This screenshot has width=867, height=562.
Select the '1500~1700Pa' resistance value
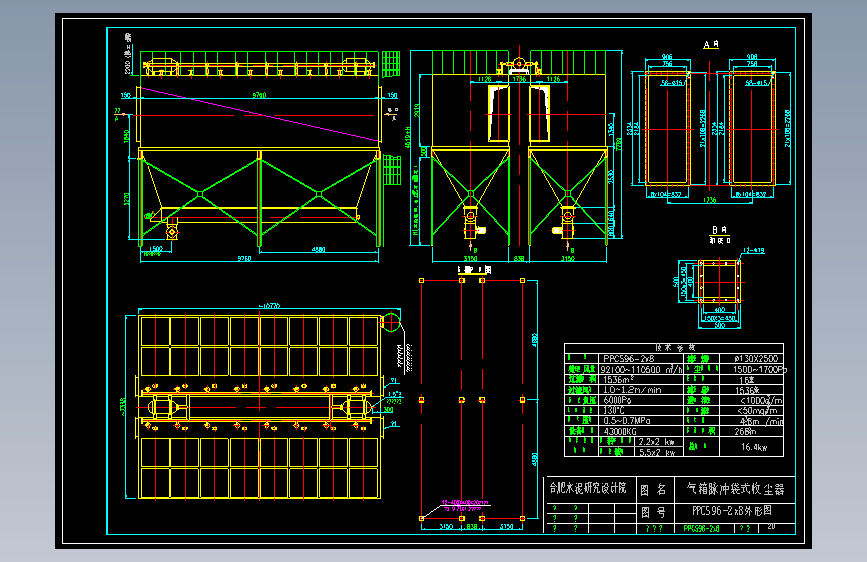tap(760, 369)
